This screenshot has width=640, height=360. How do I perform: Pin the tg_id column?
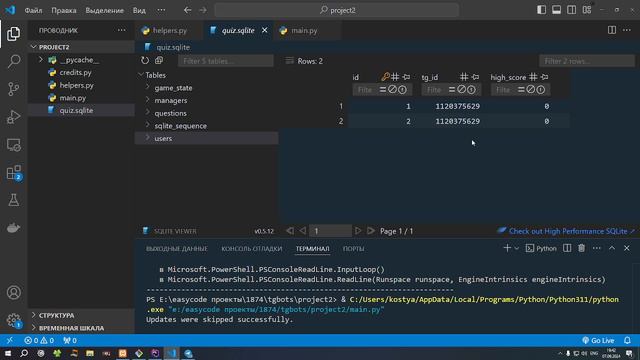[x=475, y=77]
